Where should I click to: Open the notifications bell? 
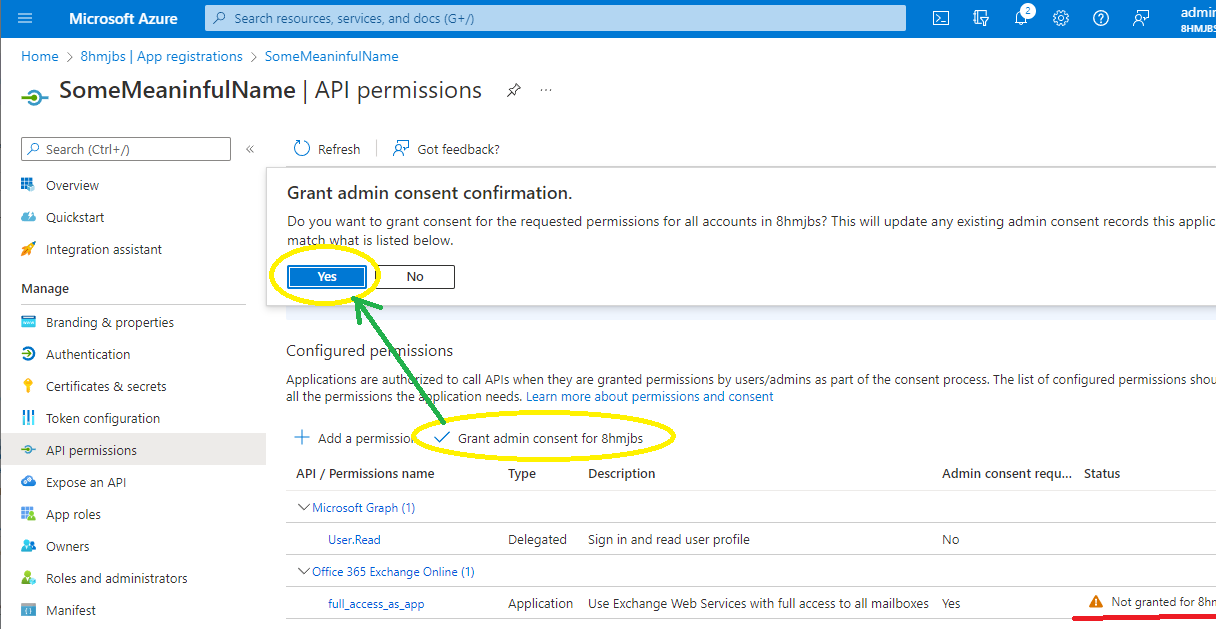pos(1021,18)
